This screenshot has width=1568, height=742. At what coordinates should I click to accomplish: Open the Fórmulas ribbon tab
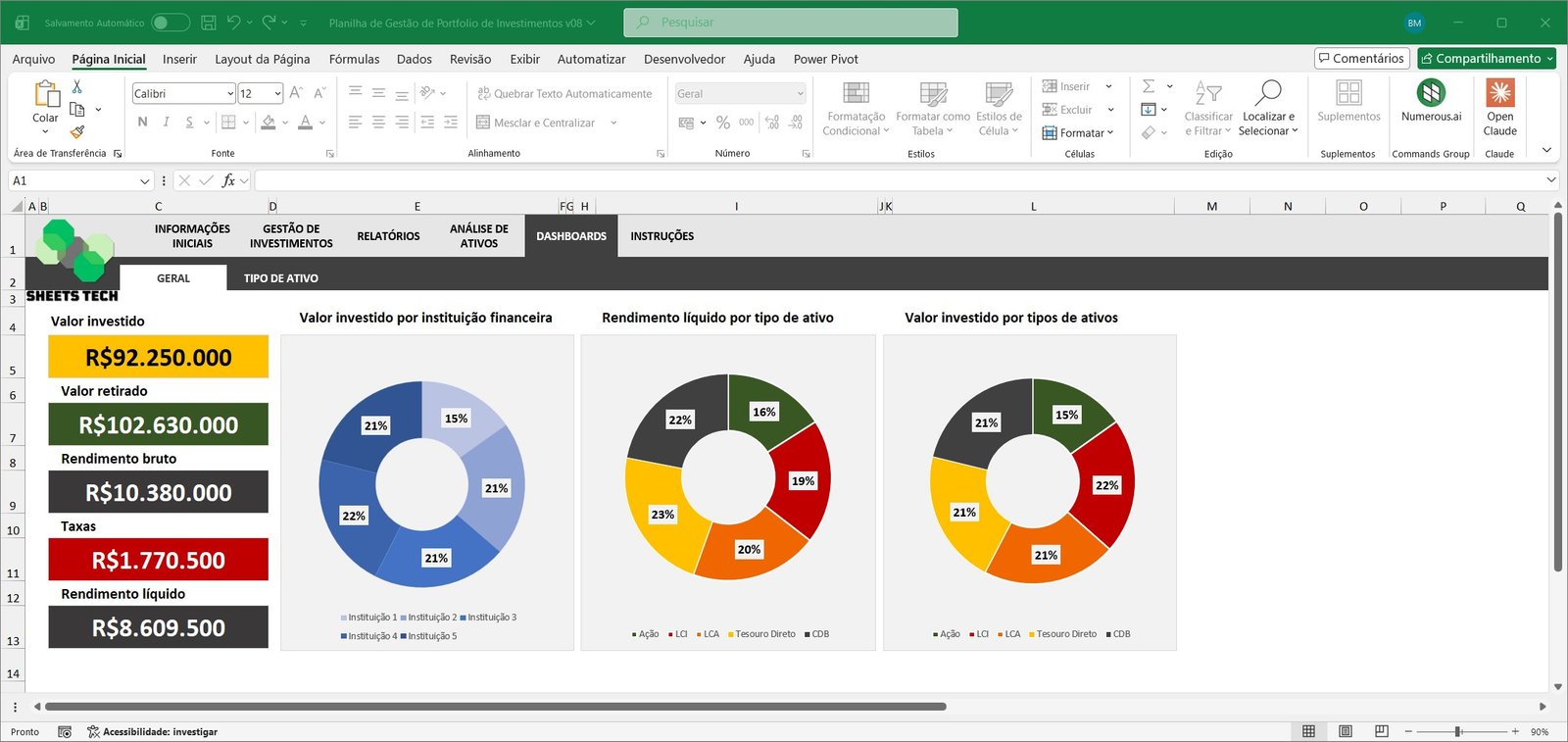click(354, 59)
